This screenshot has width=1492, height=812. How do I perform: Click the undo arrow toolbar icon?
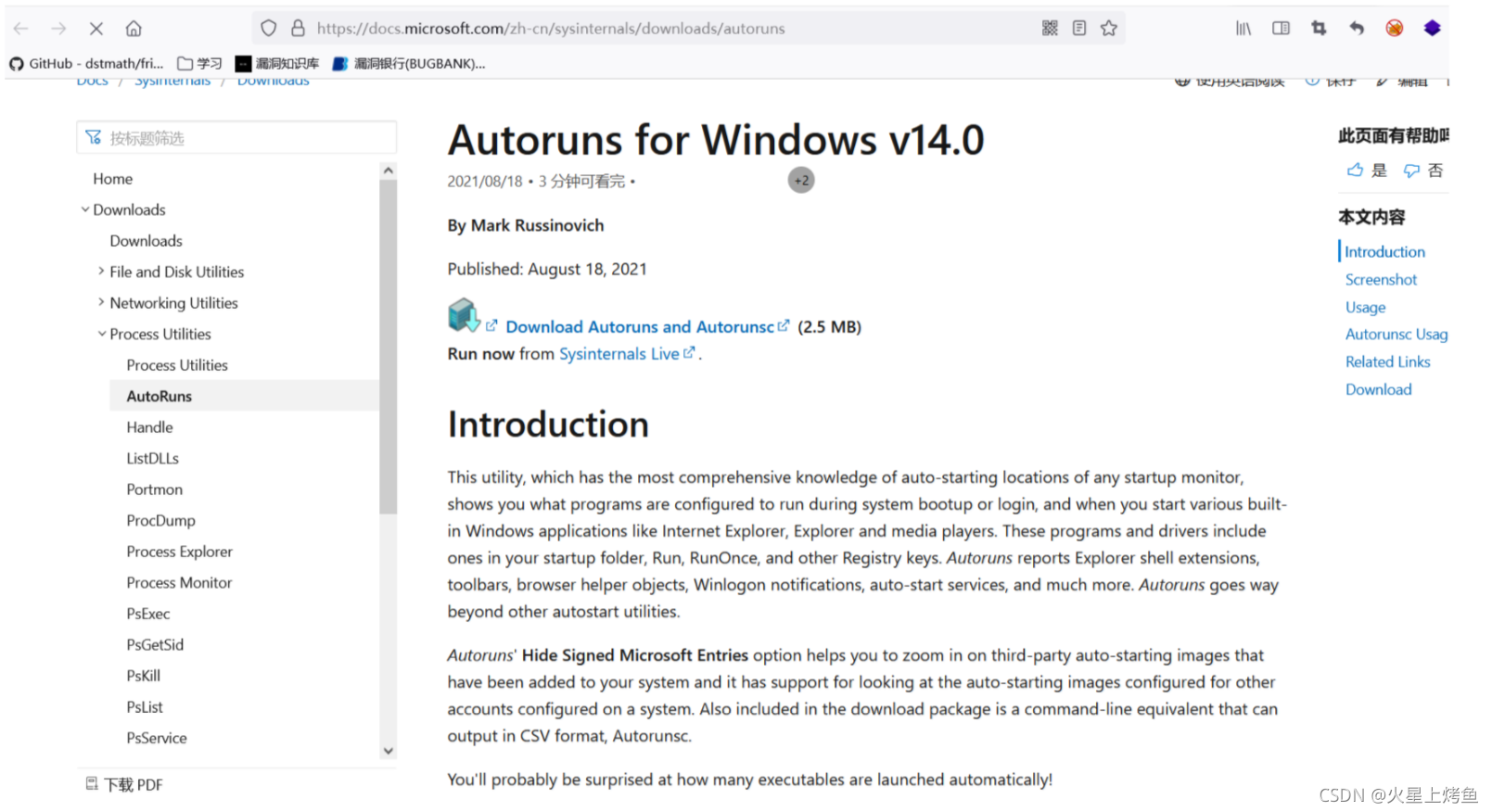pos(1357,29)
